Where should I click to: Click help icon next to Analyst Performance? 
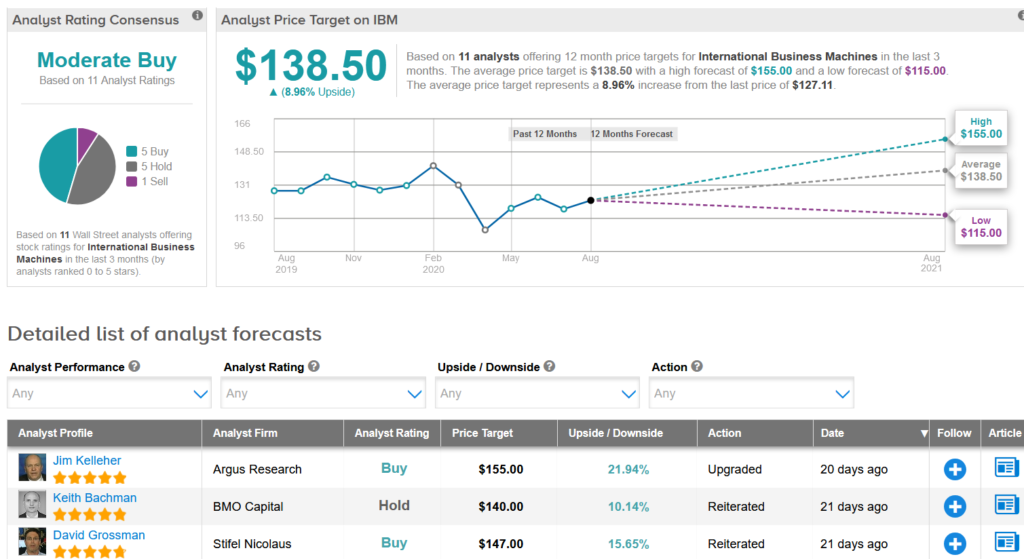135,366
